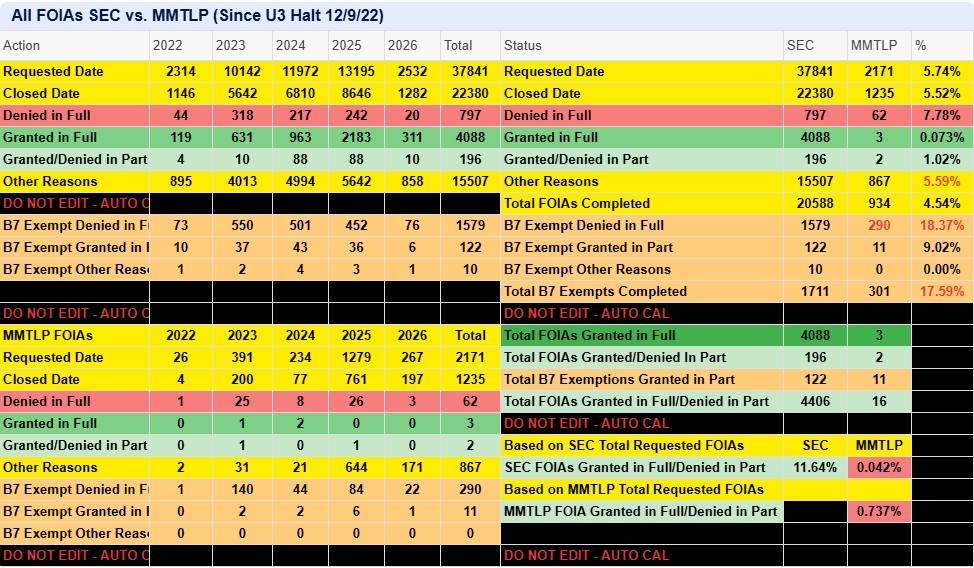Select the 4.54% Total FOIAs Completed percentage
Viewport: 974px width, 568px height.
942,203
